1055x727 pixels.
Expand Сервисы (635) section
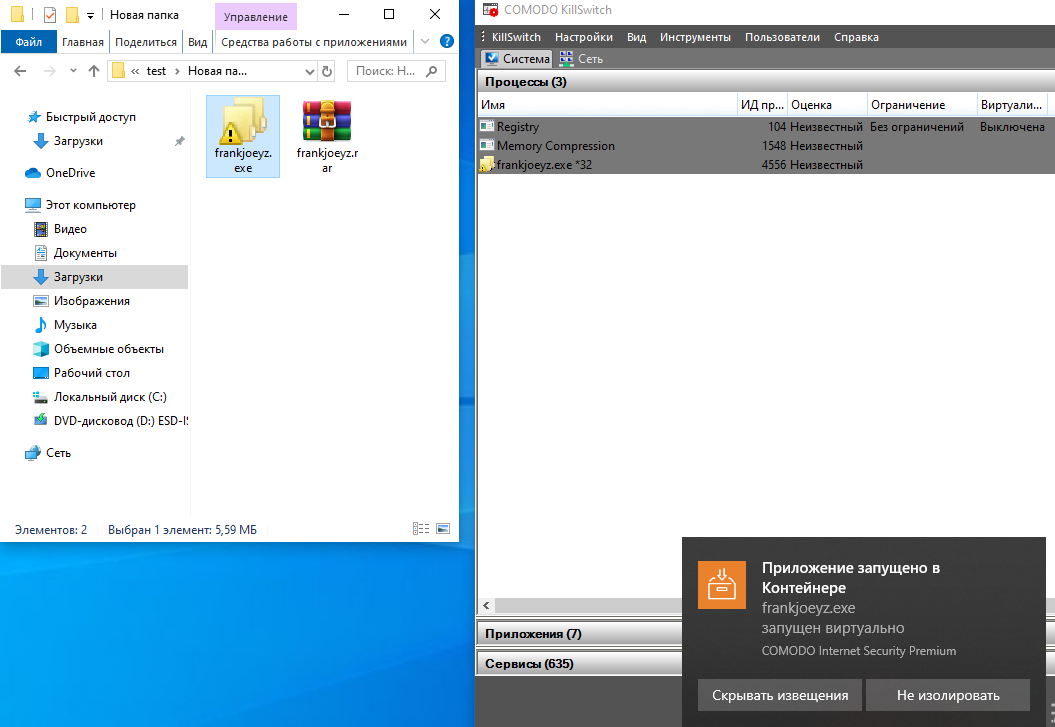pos(580,664)
